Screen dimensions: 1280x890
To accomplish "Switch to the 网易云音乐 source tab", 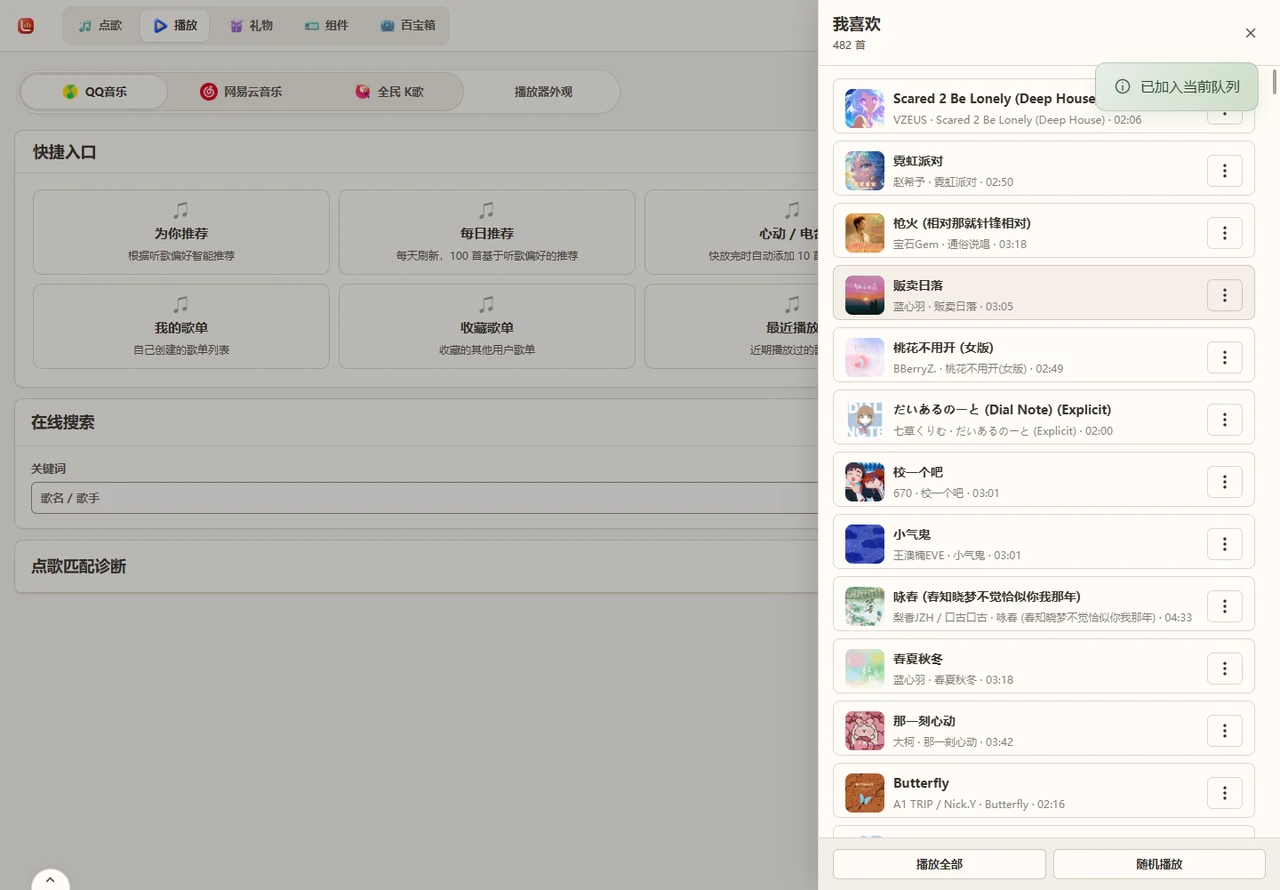I will (x=241, y=92).
